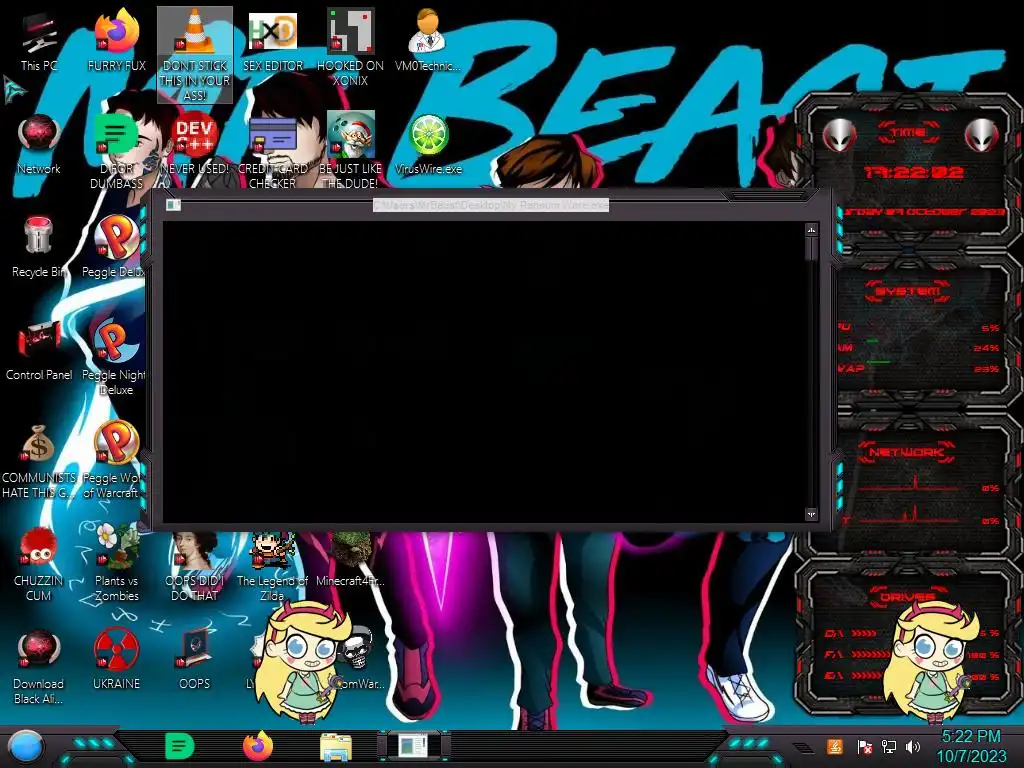This screenshot has height=768, width=1024.
Task: Click the TIME widget header label
Action: pos(908,133)
